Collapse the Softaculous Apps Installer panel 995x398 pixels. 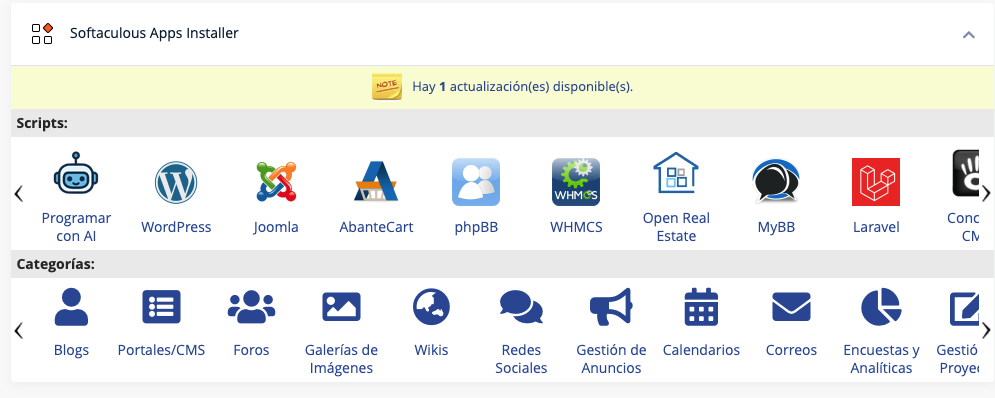(x=968, y=34)
